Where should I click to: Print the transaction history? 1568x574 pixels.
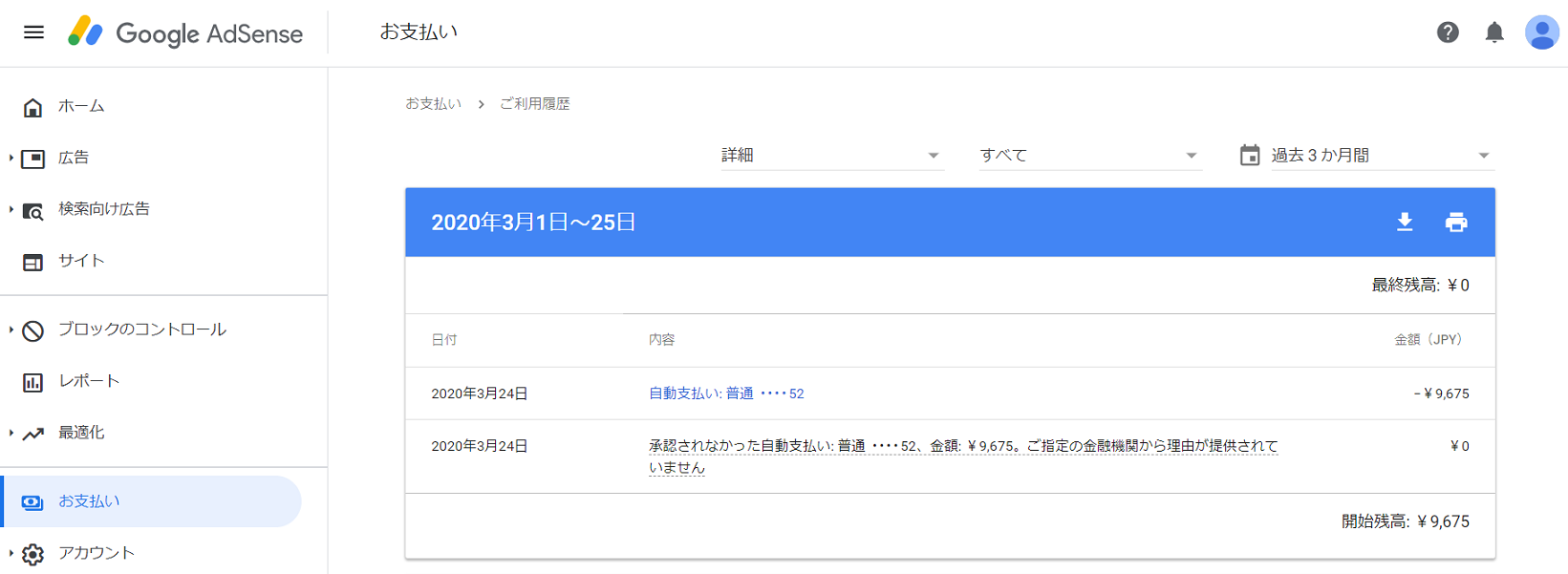tap(1455, 223)
